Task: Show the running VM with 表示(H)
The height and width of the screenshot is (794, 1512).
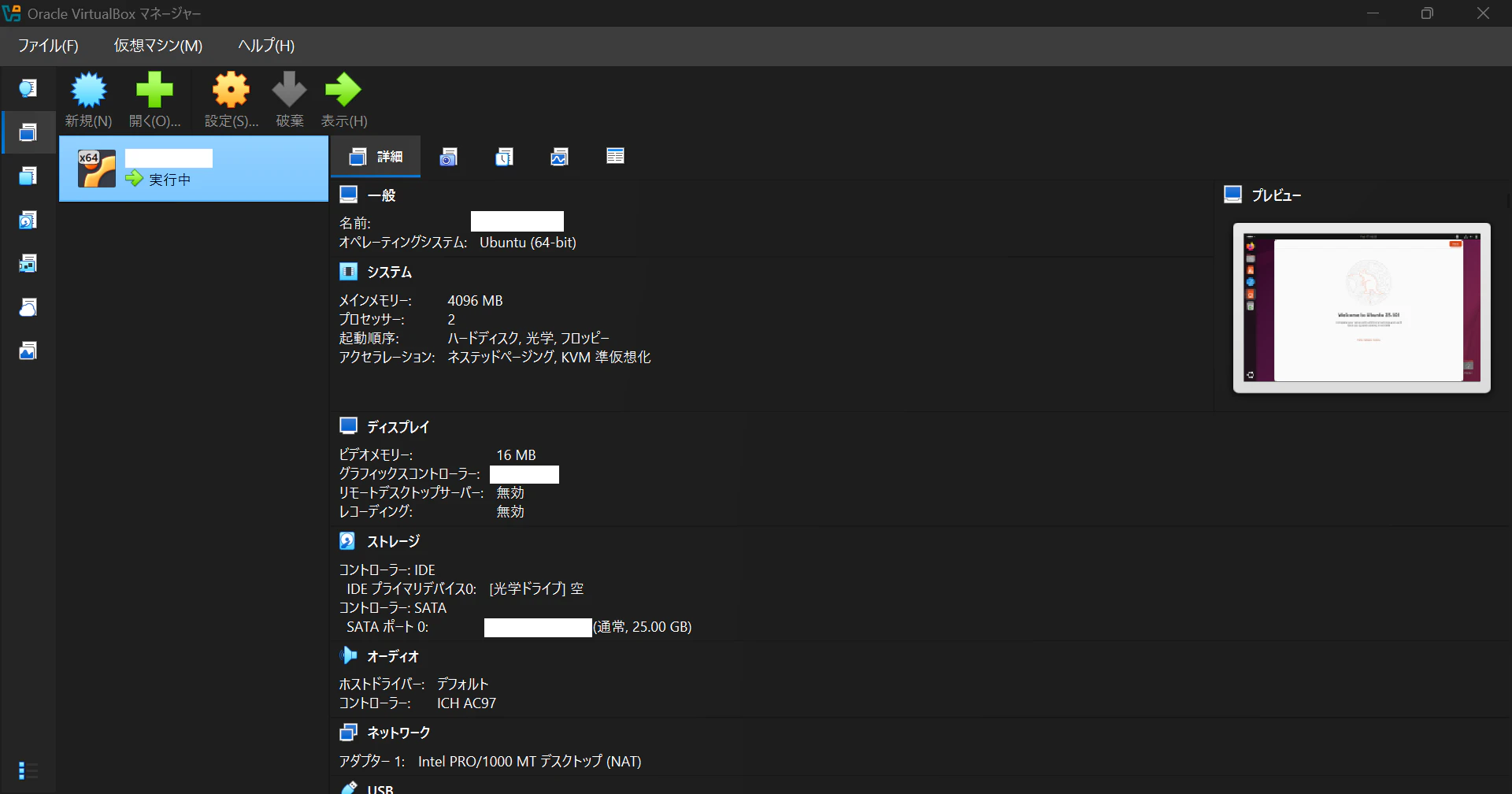Action: click(344, 100)
